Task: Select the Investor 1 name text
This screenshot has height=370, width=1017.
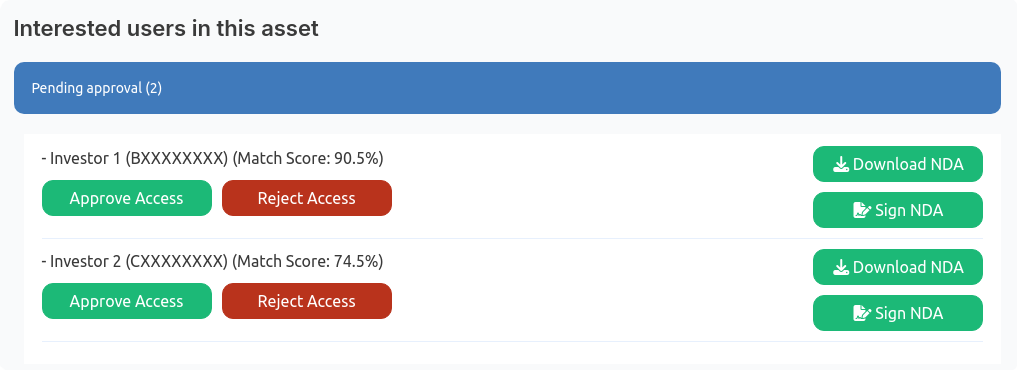Action: (86, 158)
